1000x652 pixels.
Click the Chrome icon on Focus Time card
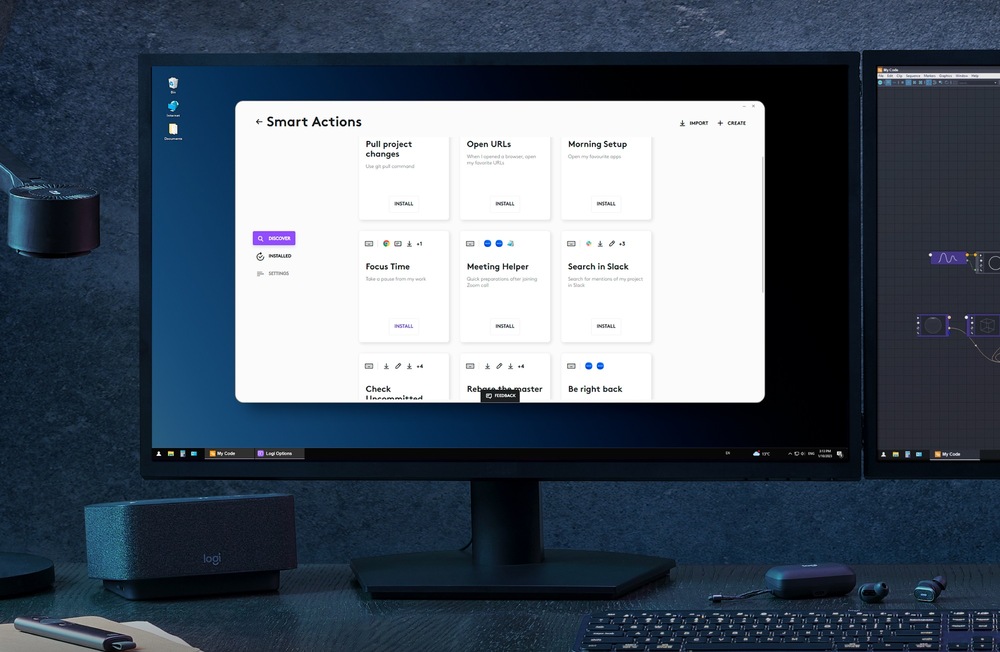[386, 244]
